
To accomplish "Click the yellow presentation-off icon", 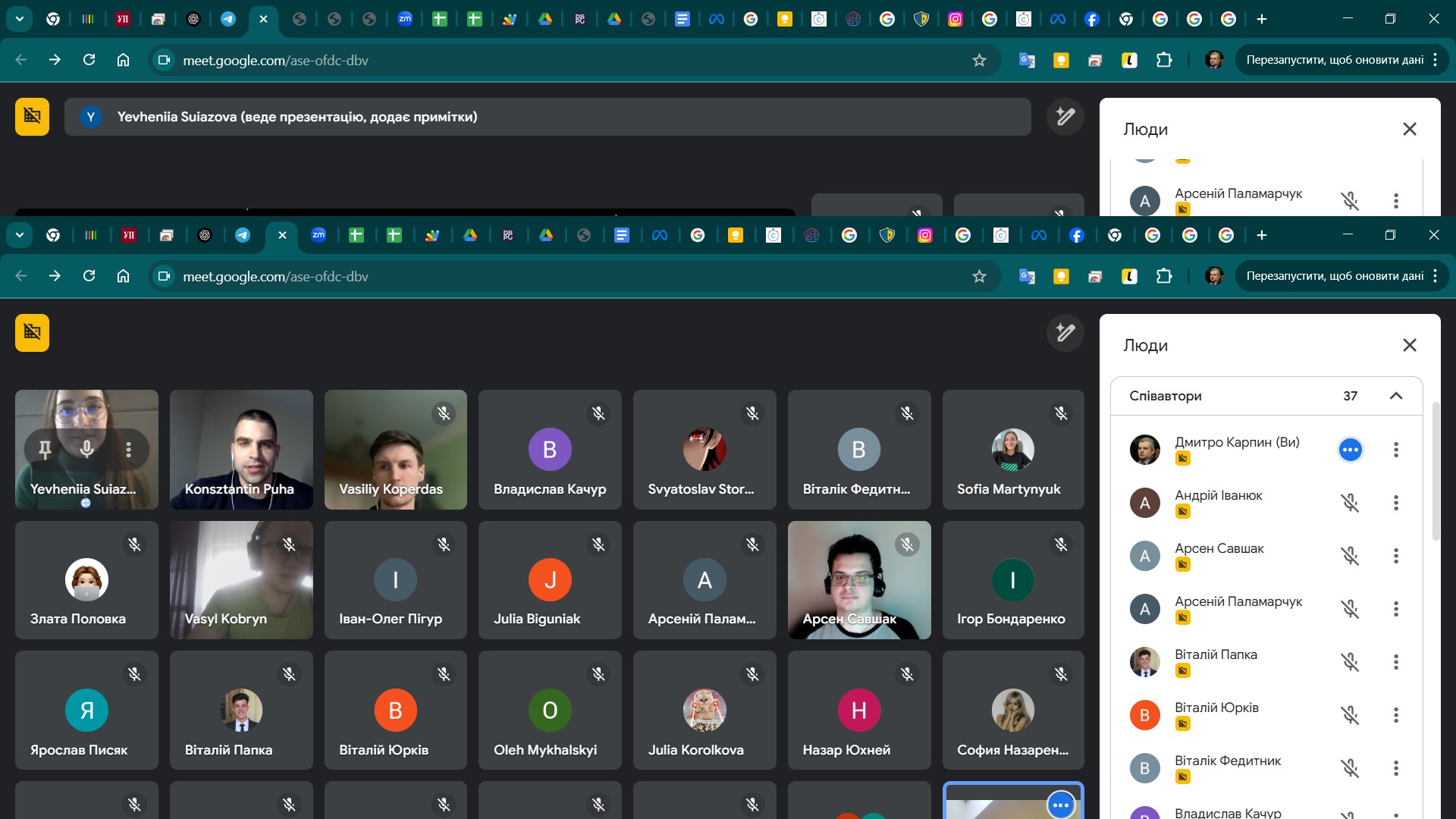I will [32, 333].
